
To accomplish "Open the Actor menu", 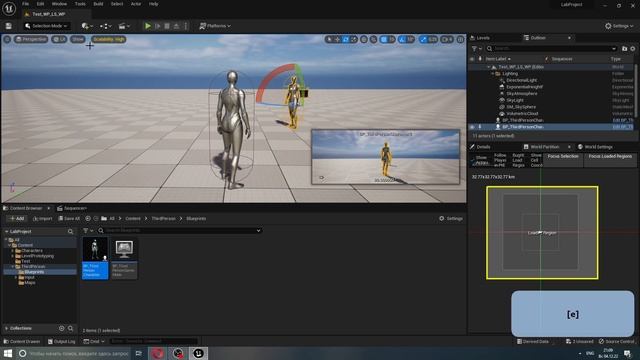I will [x=136, y=4].
